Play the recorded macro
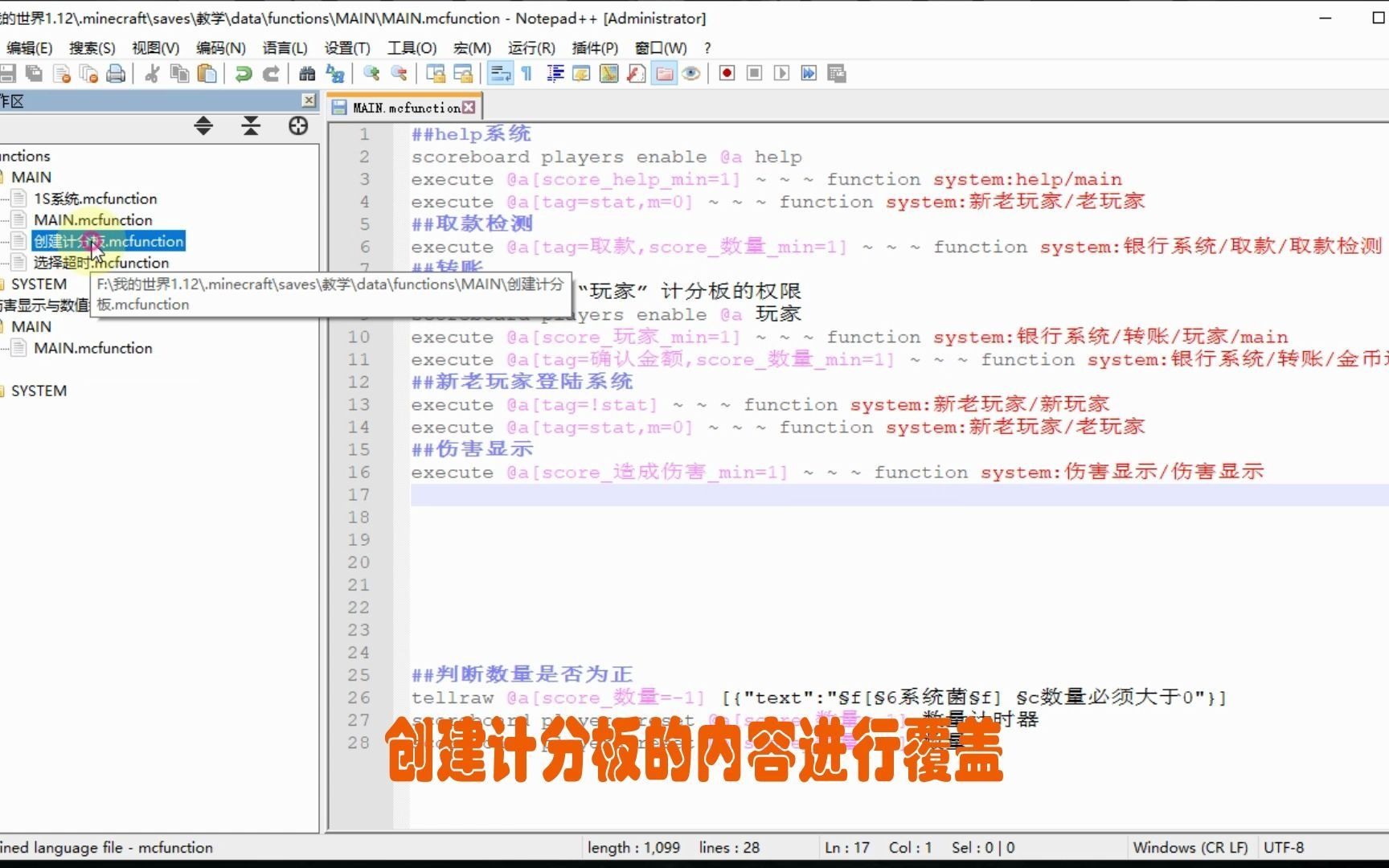1389x868 pixels. pos(782,73)
